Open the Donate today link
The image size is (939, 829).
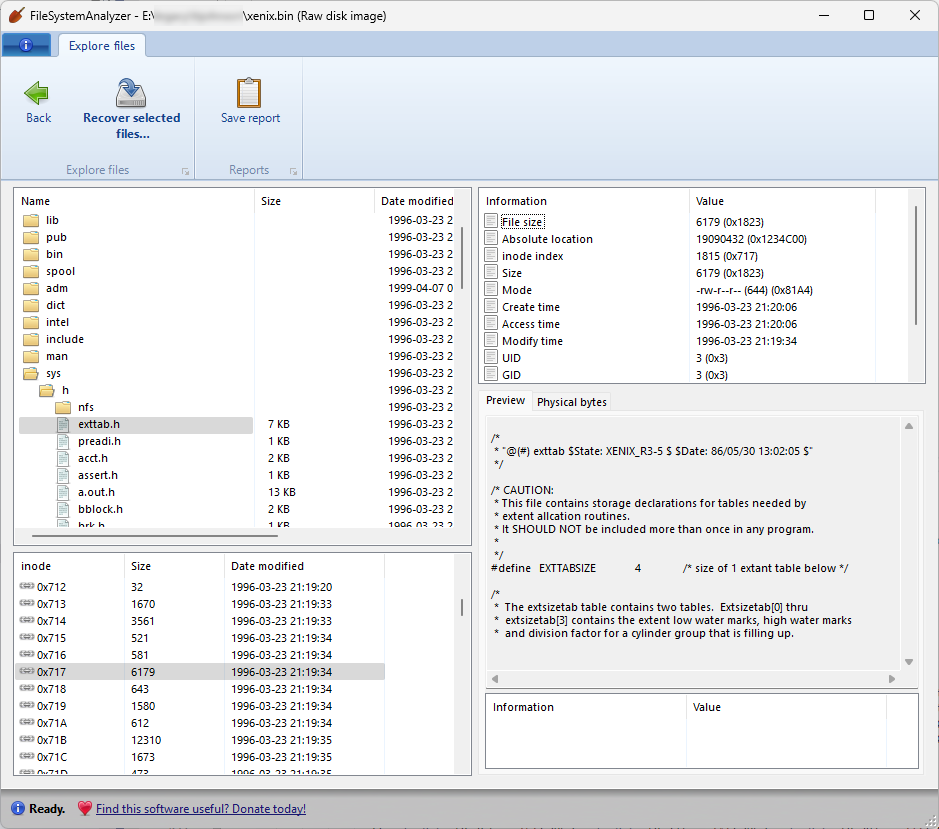coord(201,809)
